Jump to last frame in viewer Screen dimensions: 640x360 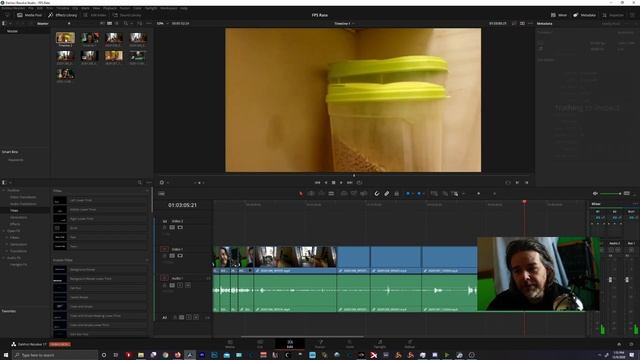point(349,182)
